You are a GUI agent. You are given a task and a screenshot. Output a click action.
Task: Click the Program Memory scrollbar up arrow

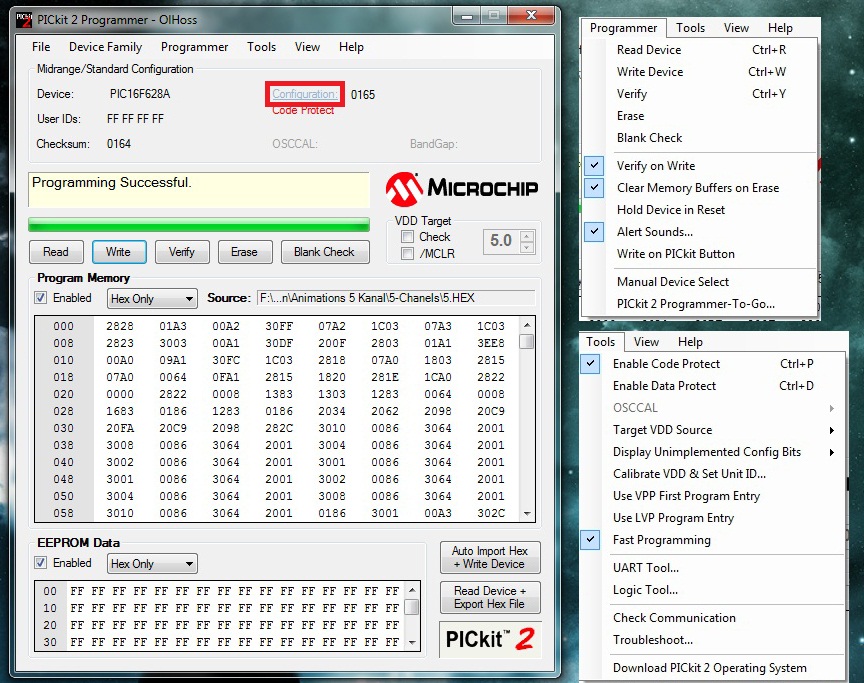click(x=527, y=325)
